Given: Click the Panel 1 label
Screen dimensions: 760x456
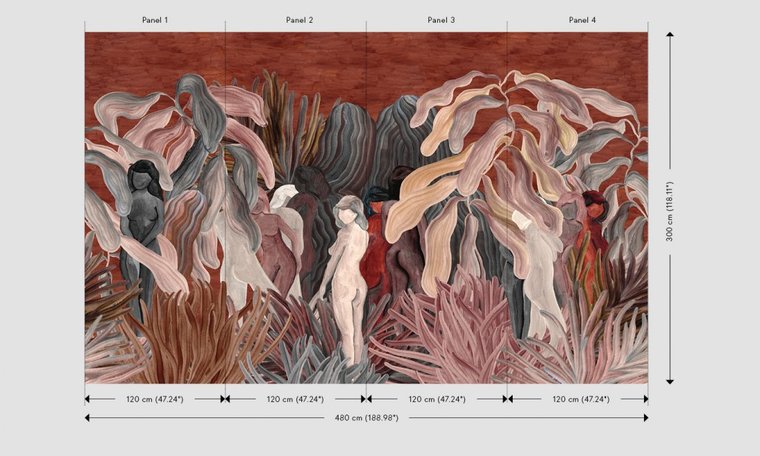Looking at the screenshot, I should pos(154,20).
